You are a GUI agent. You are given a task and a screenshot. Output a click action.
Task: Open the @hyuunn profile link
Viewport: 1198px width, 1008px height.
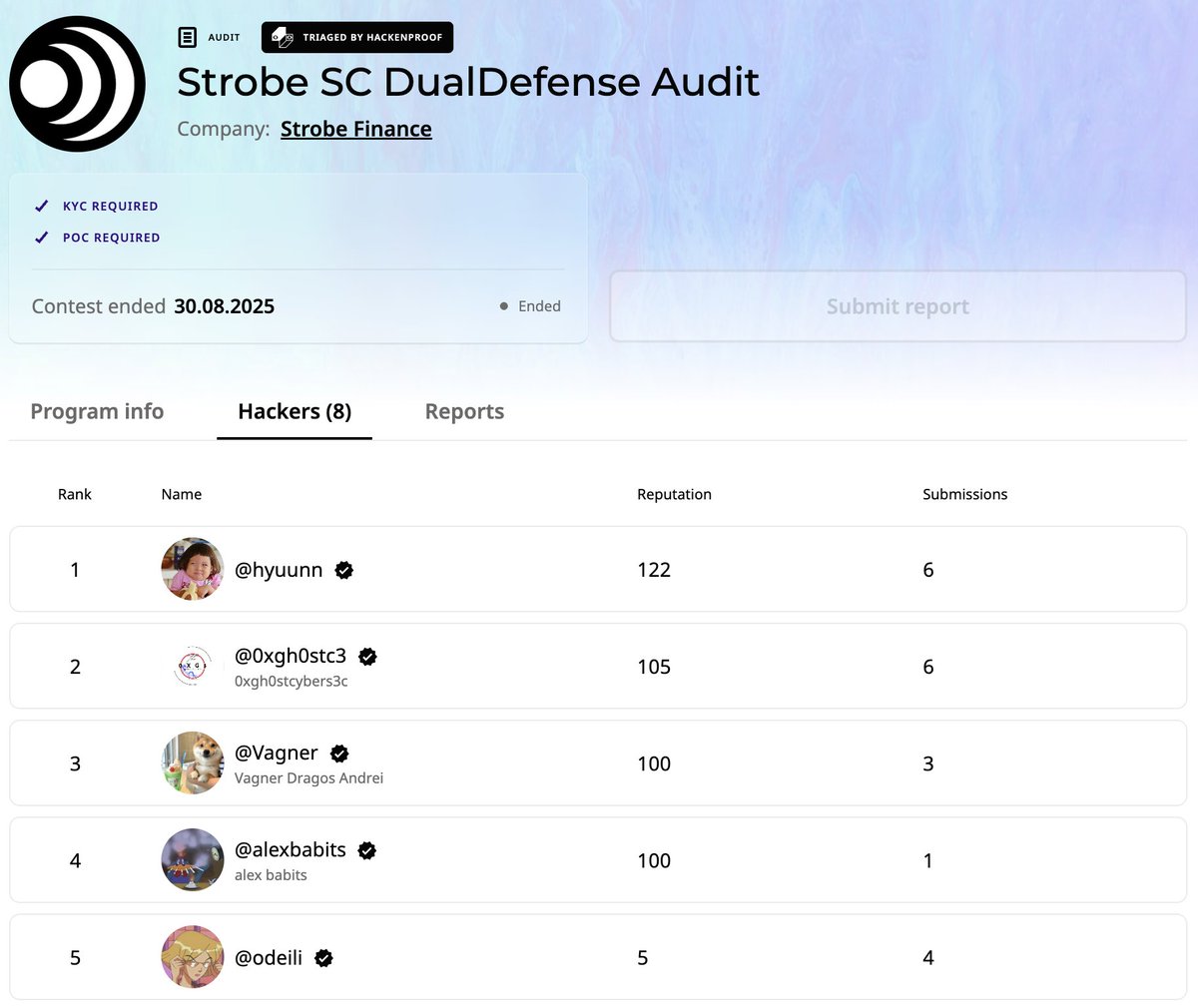click(x=279, y=570)
